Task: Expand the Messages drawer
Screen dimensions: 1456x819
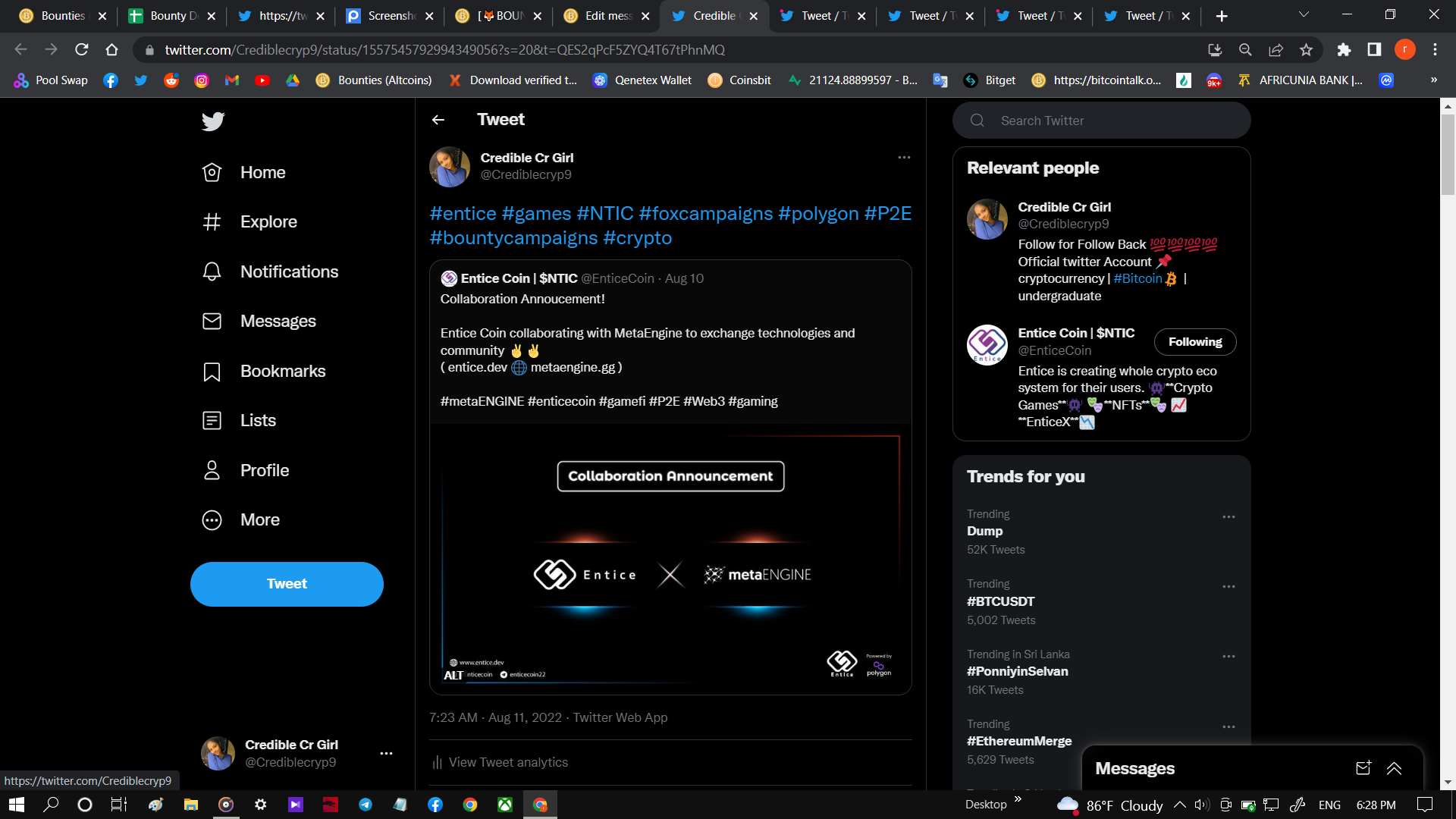Action: tap(1394, 768)
